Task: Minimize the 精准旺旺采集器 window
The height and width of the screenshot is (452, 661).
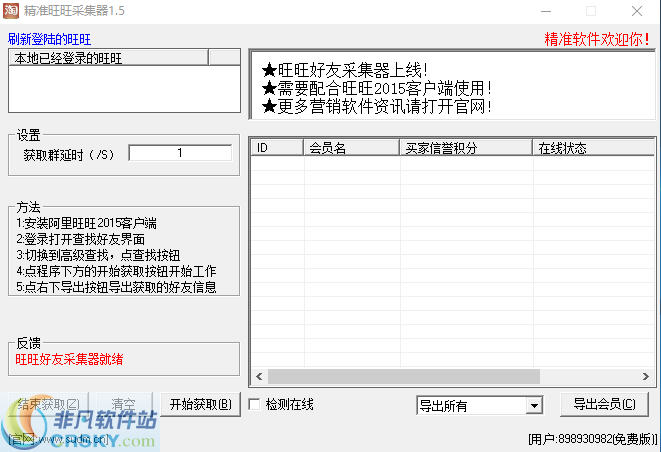Action: coord(546,11)
